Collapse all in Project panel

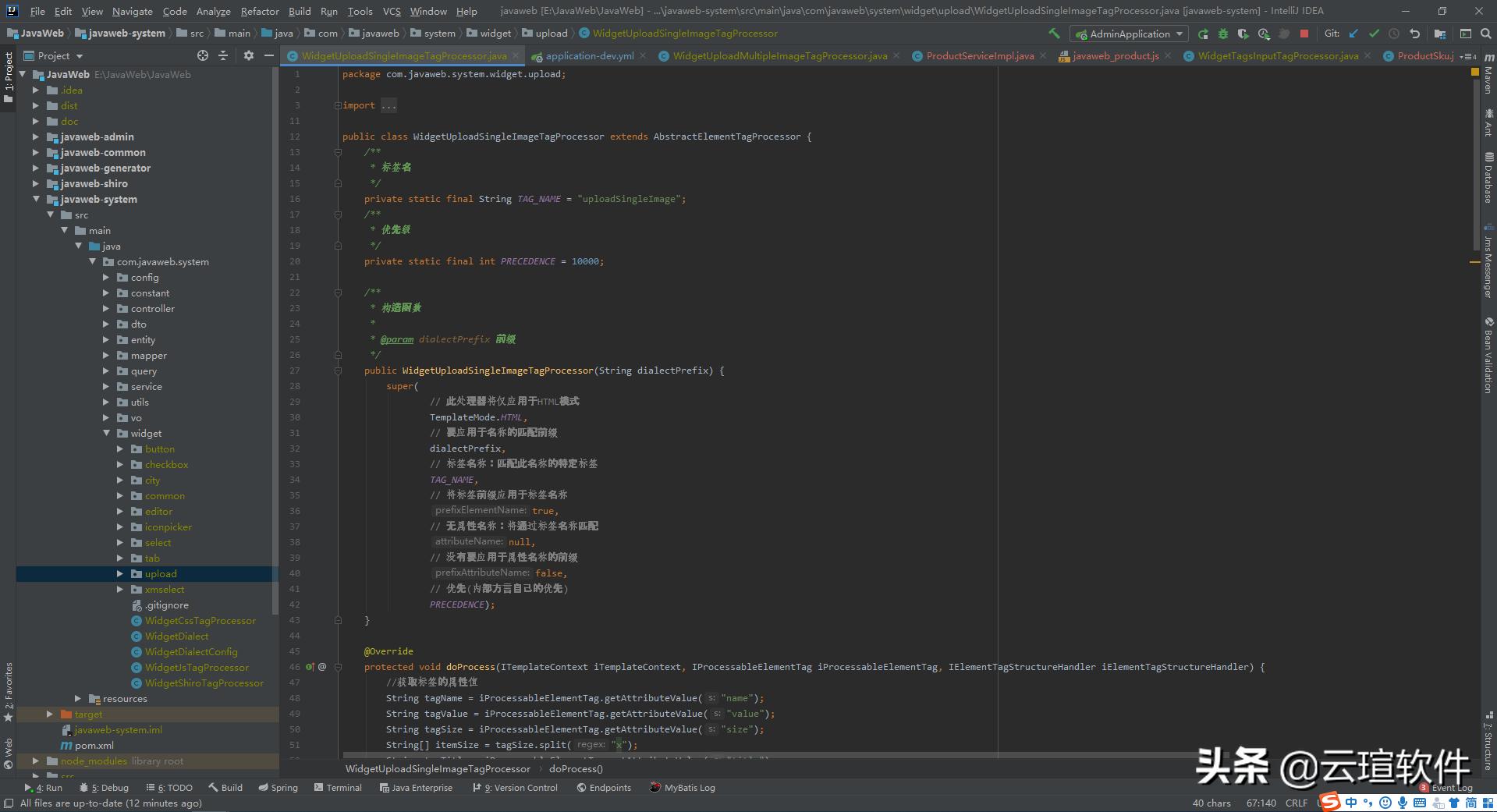pyautogui.click(x=223, y=55)
